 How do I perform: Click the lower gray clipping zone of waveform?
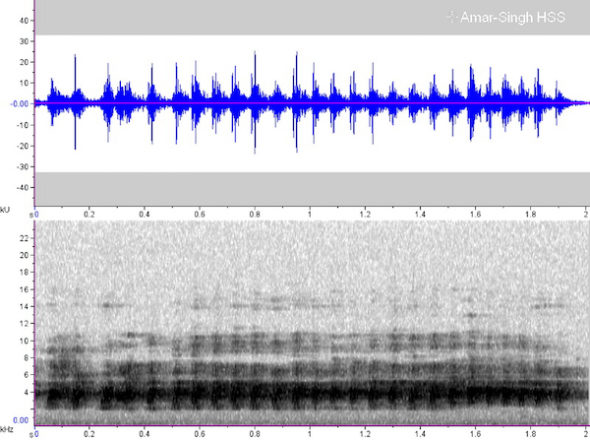click(x=312, y=189)
